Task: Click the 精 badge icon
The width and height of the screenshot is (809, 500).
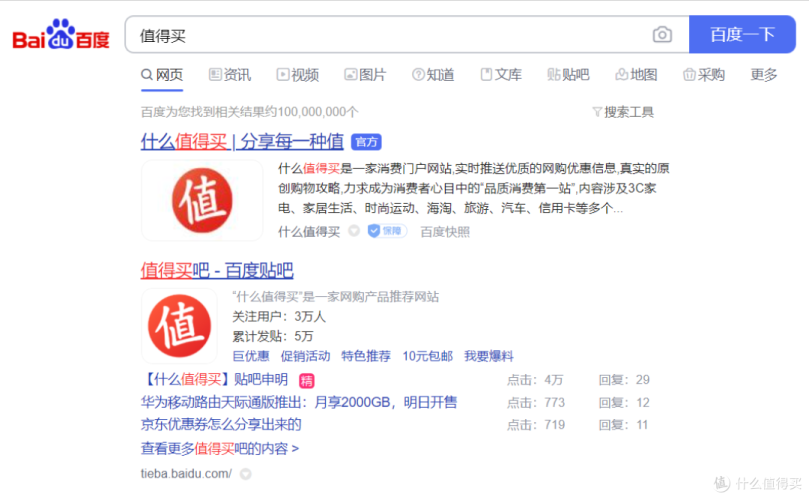Action: pyautogui.click(x=306, y=381)
